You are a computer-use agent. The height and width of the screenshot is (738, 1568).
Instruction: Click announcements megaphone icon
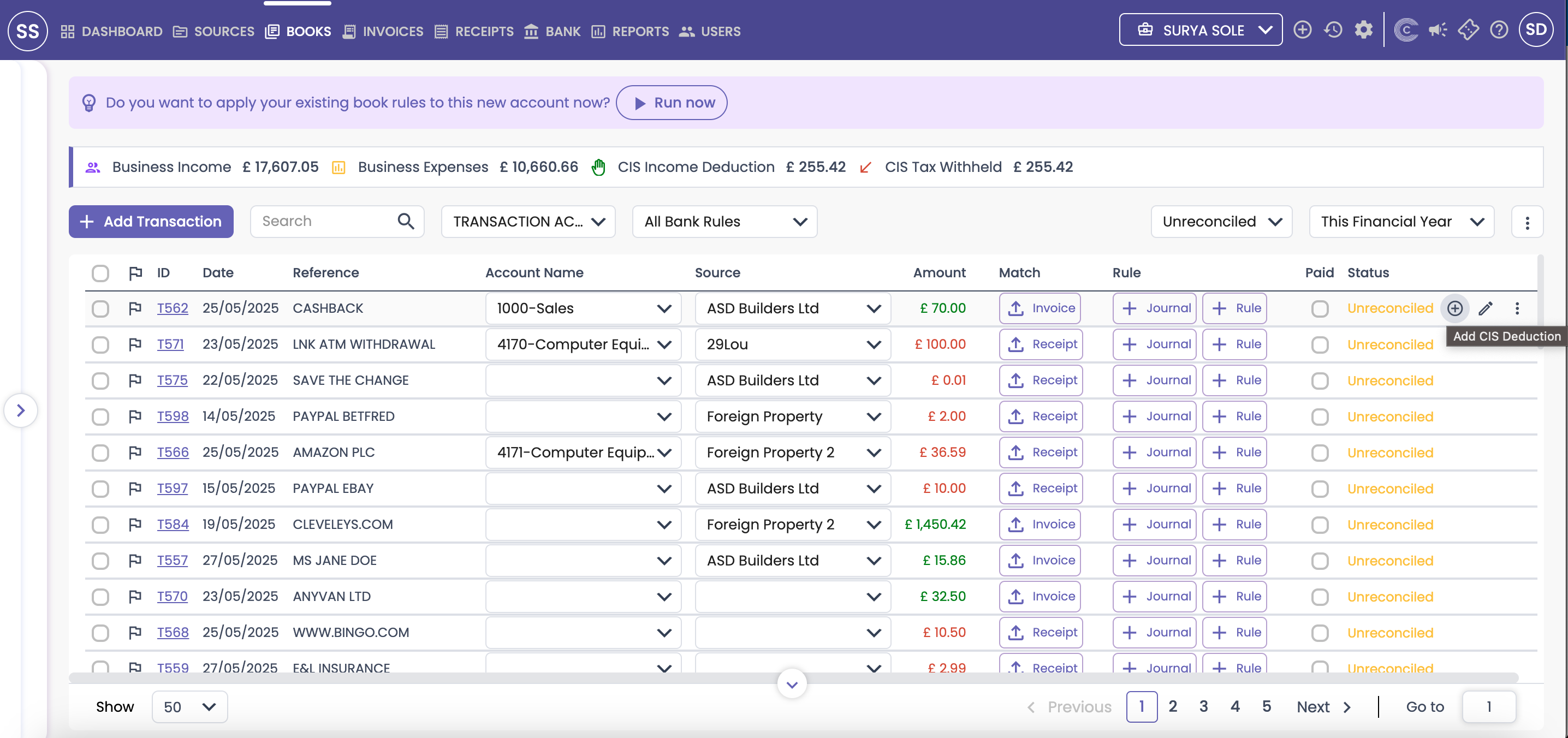[x=1437, y=30]
